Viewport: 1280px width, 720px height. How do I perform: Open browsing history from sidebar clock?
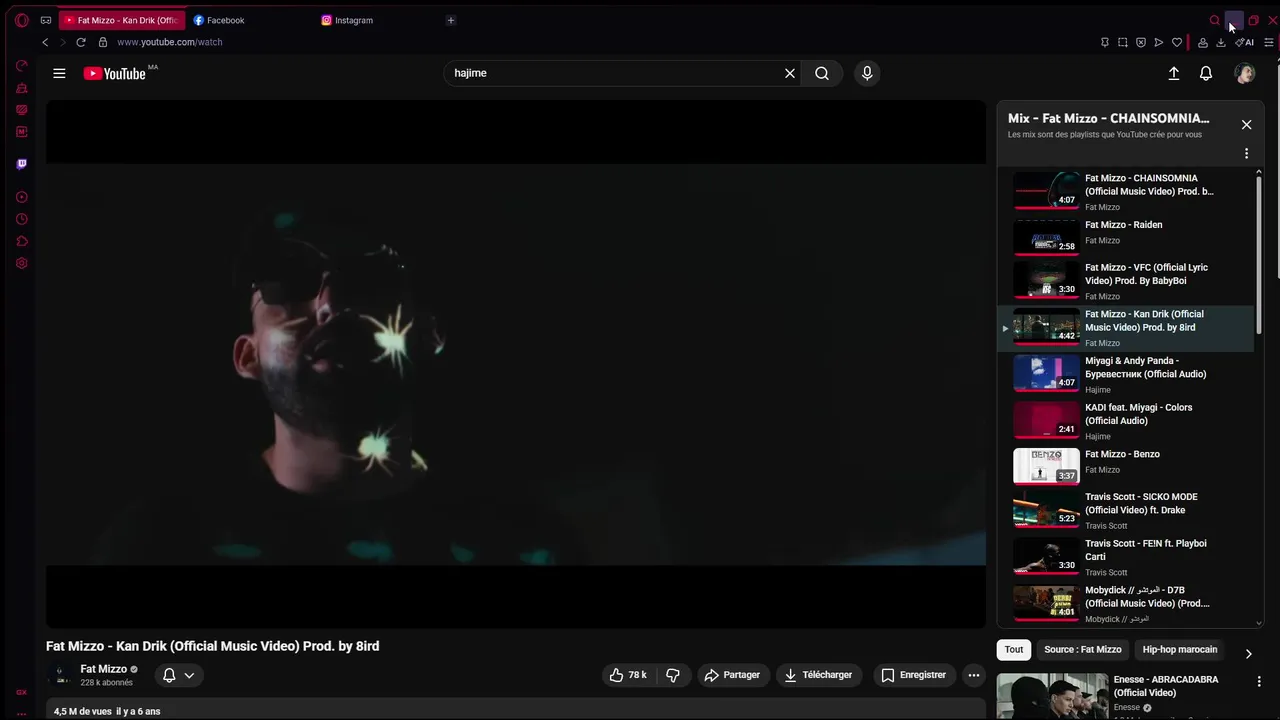click(x=21, y=219)
